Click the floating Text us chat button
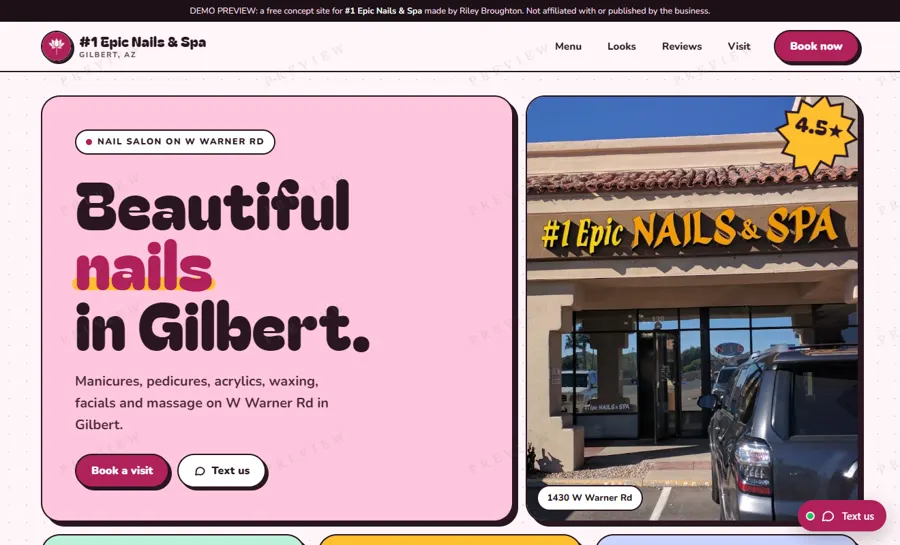Viewport: 900px width, 545px height. click(x=841, y=516)
